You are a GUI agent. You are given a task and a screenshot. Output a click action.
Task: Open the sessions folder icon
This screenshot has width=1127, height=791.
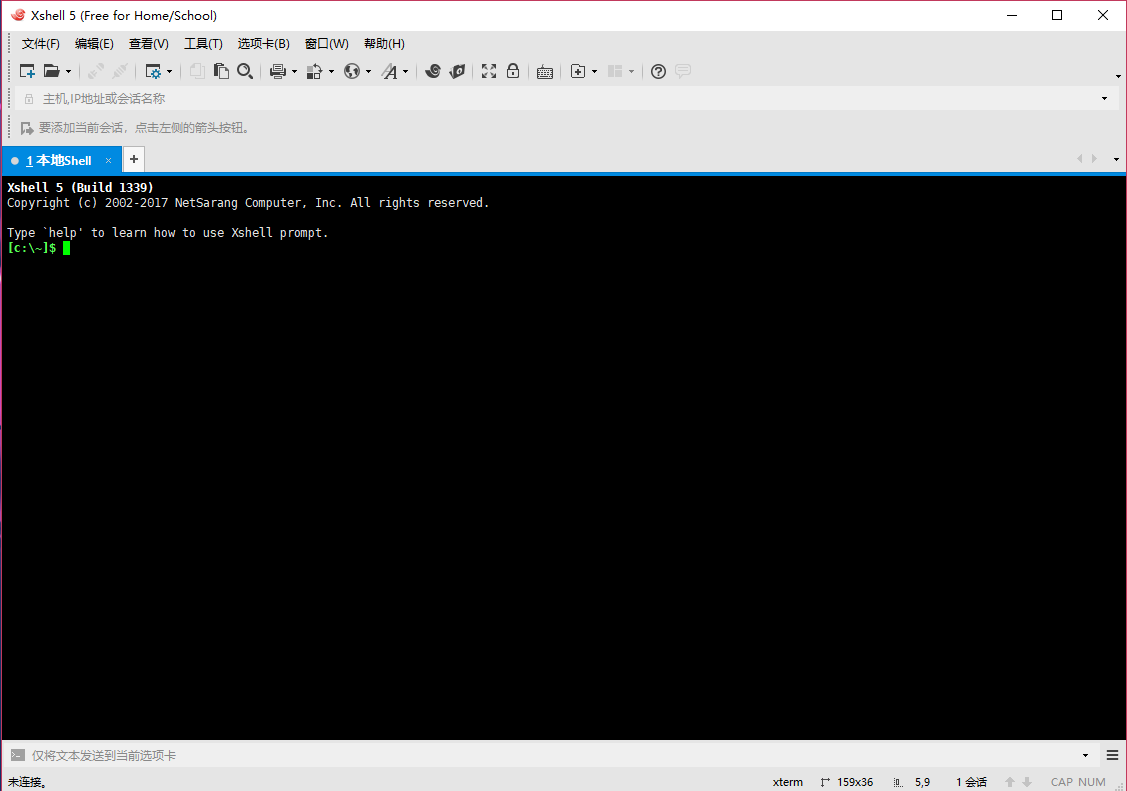(51, 71)
